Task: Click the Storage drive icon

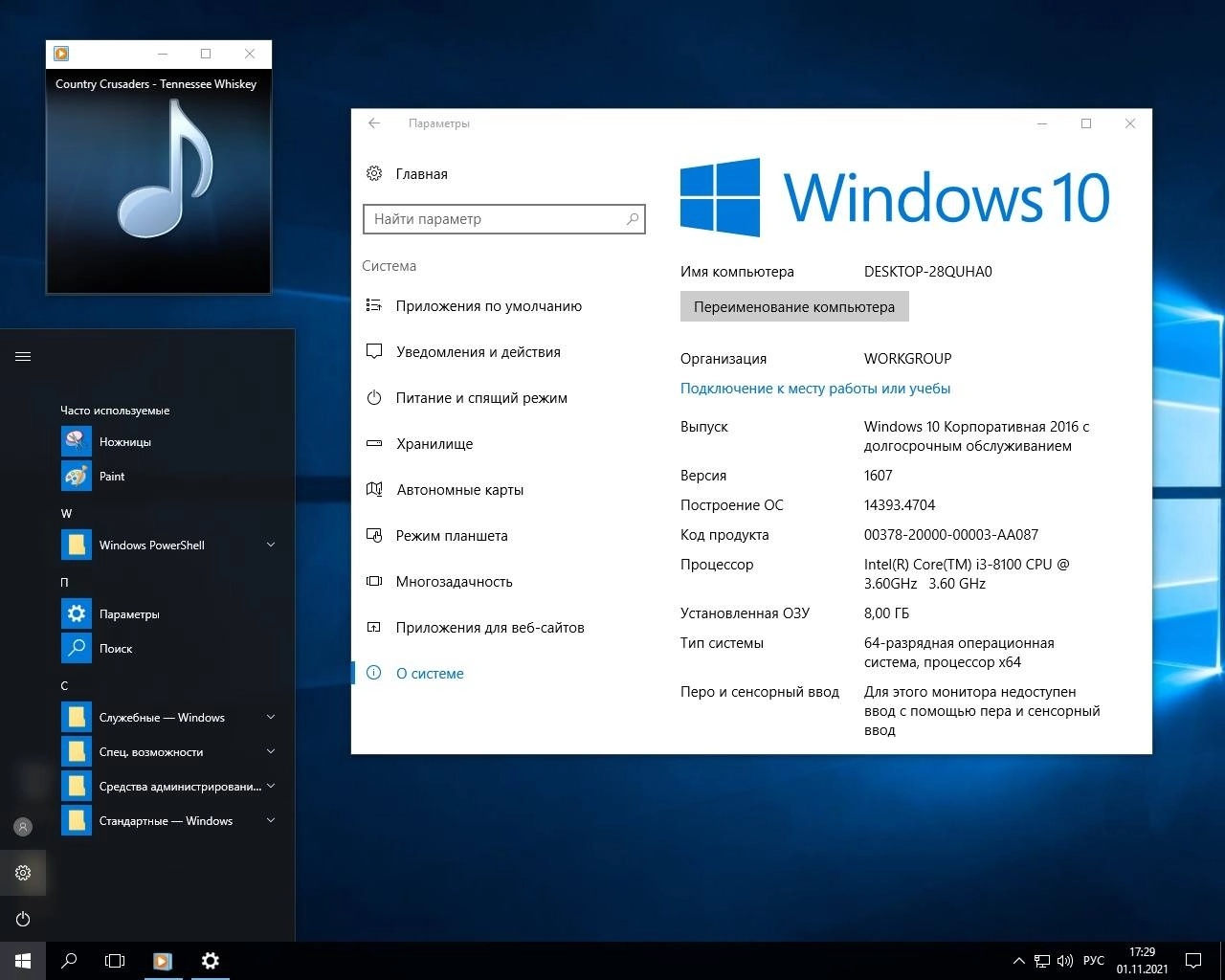Action: click(x=374, y=443)
